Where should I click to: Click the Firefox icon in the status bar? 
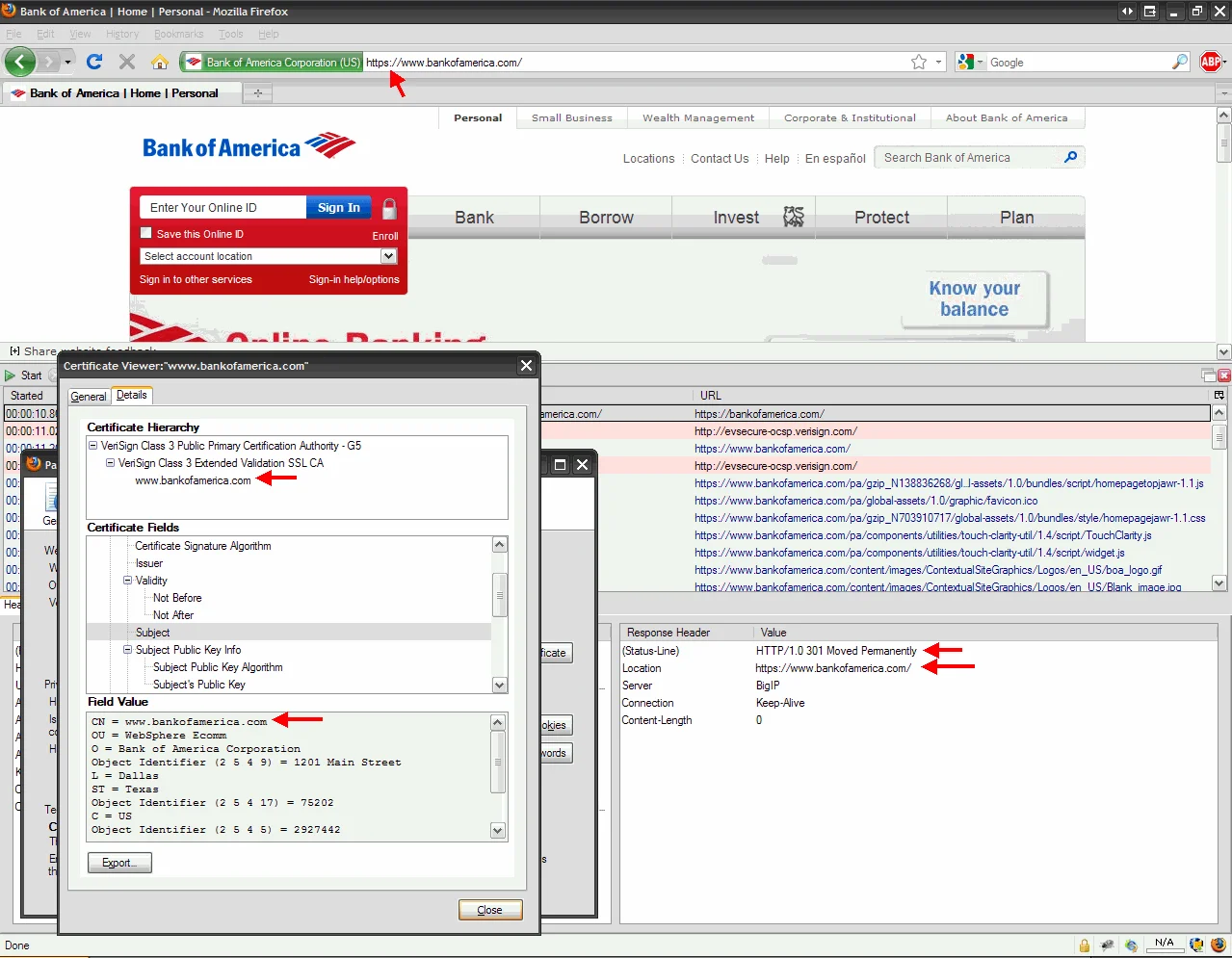coord(1219,945)
